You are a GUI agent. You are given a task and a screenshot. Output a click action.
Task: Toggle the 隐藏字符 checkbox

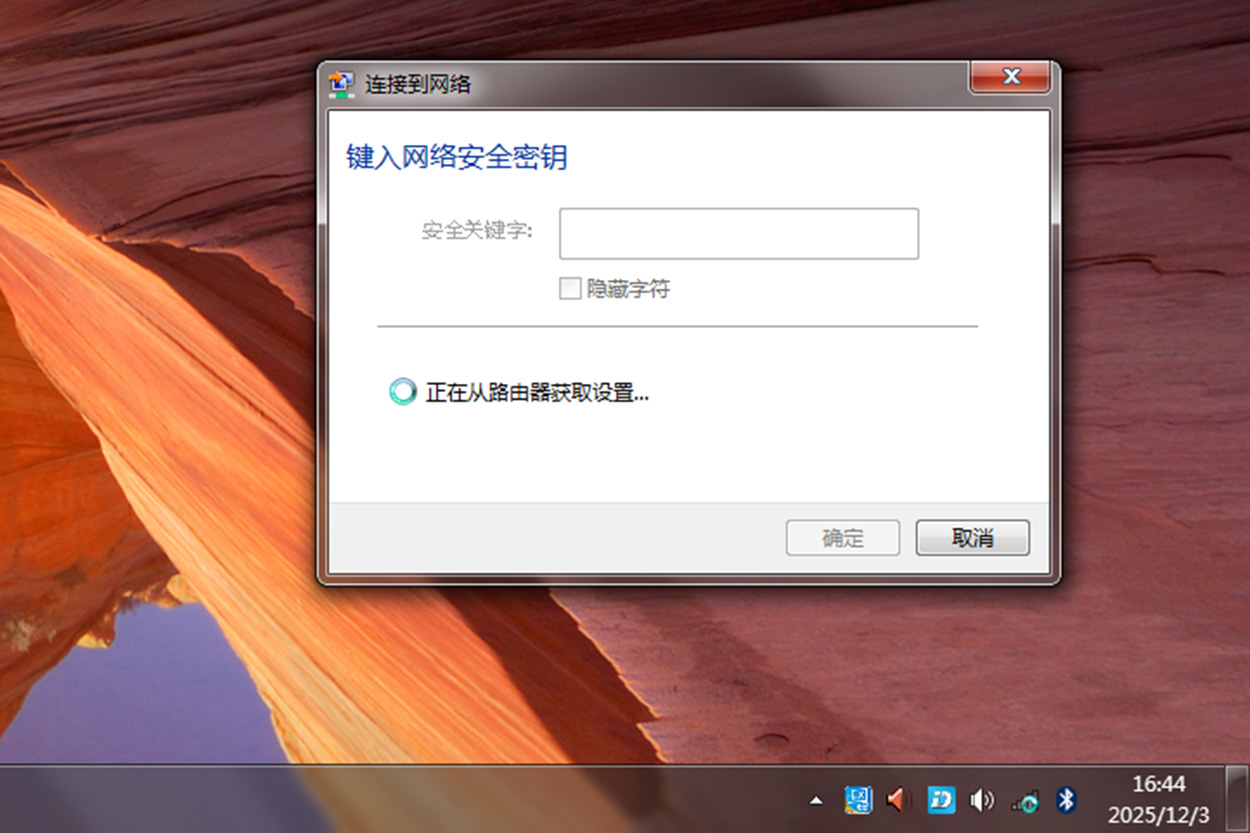click(570, 289)
